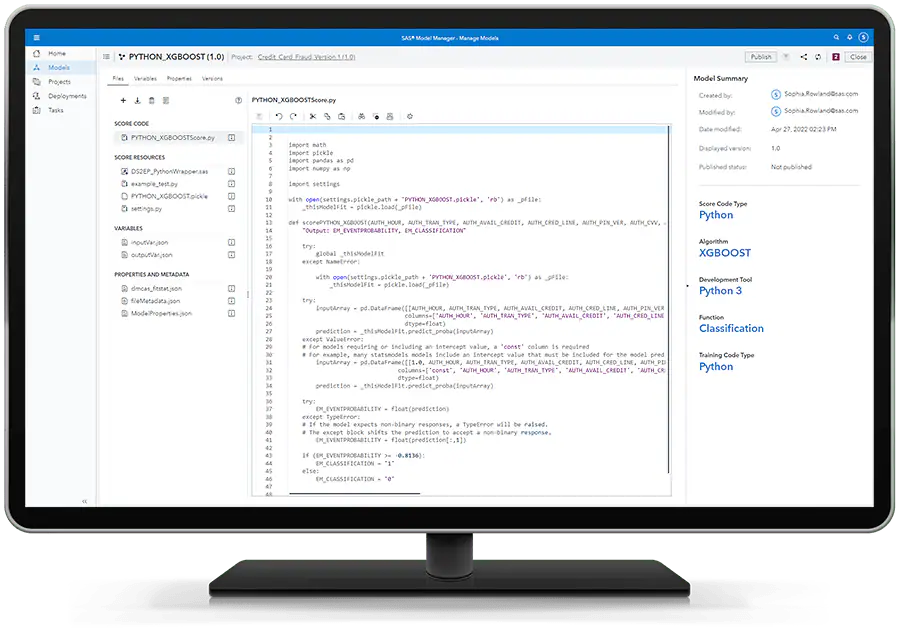Add a new file with plus icon
900x629 pixels.
(123, 100)
